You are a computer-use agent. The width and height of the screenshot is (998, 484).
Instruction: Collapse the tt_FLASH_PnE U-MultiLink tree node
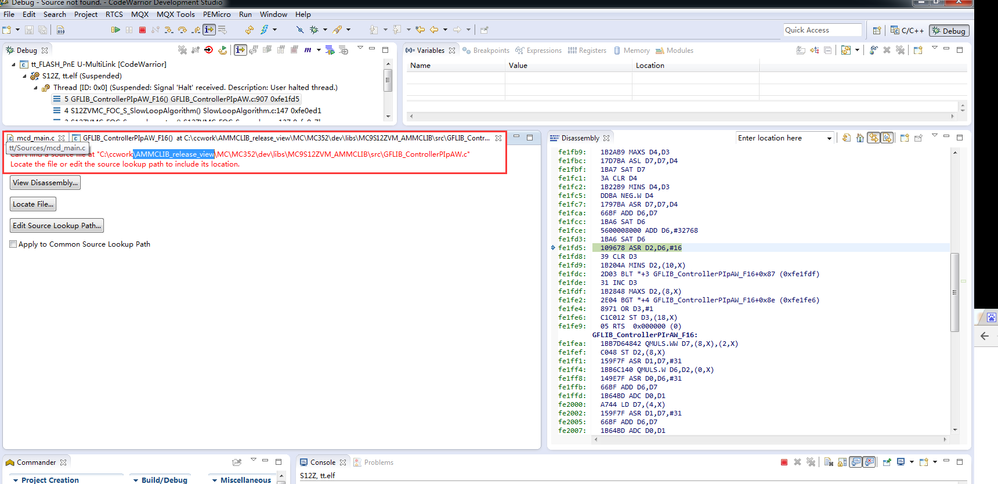[x=14, y=64]
